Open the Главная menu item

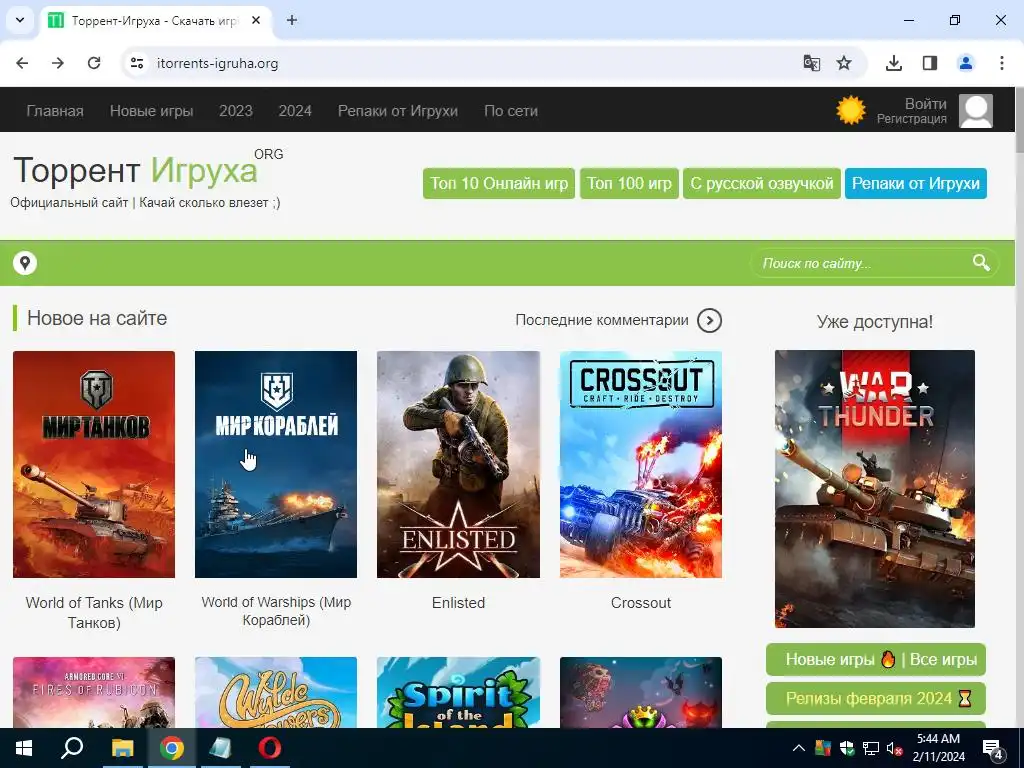coord(55,111)
